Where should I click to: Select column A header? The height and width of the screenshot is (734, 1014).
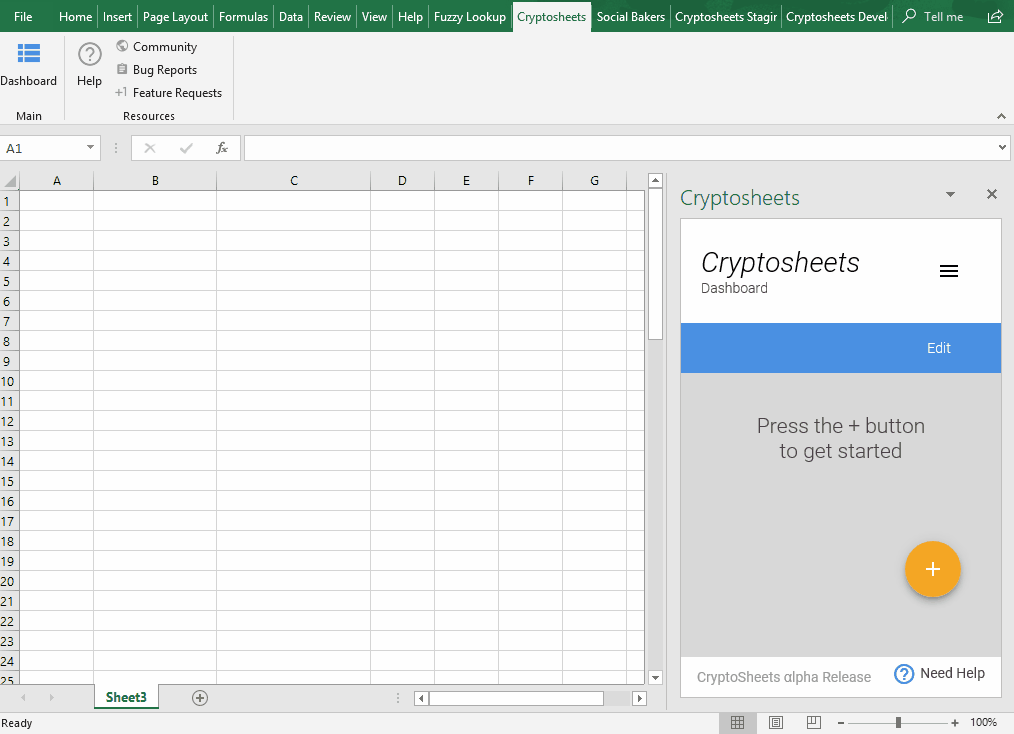[57, 180]
